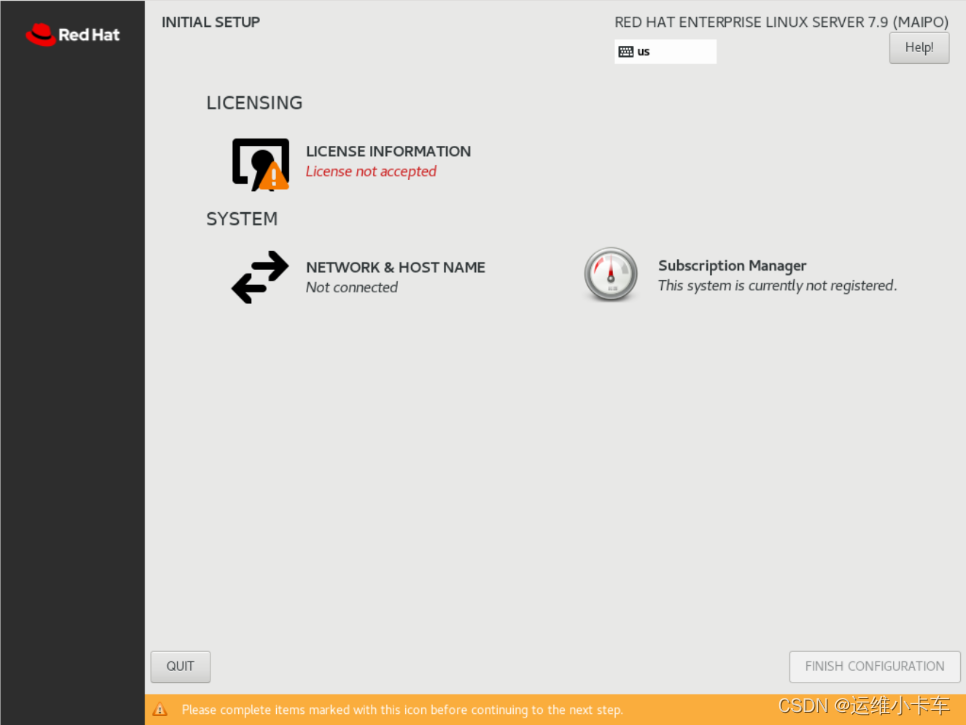Click the Network & Host Name arrows icon

click(260, 277)
